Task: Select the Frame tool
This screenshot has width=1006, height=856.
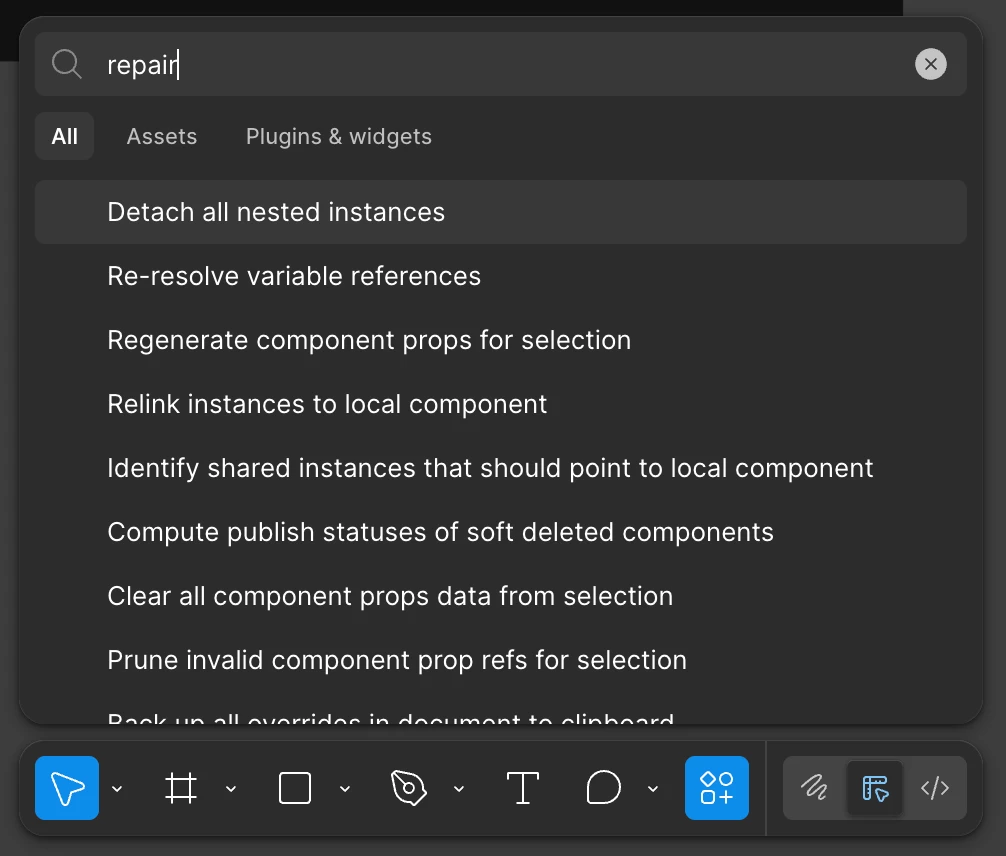Action: click(x=180, y=788)
